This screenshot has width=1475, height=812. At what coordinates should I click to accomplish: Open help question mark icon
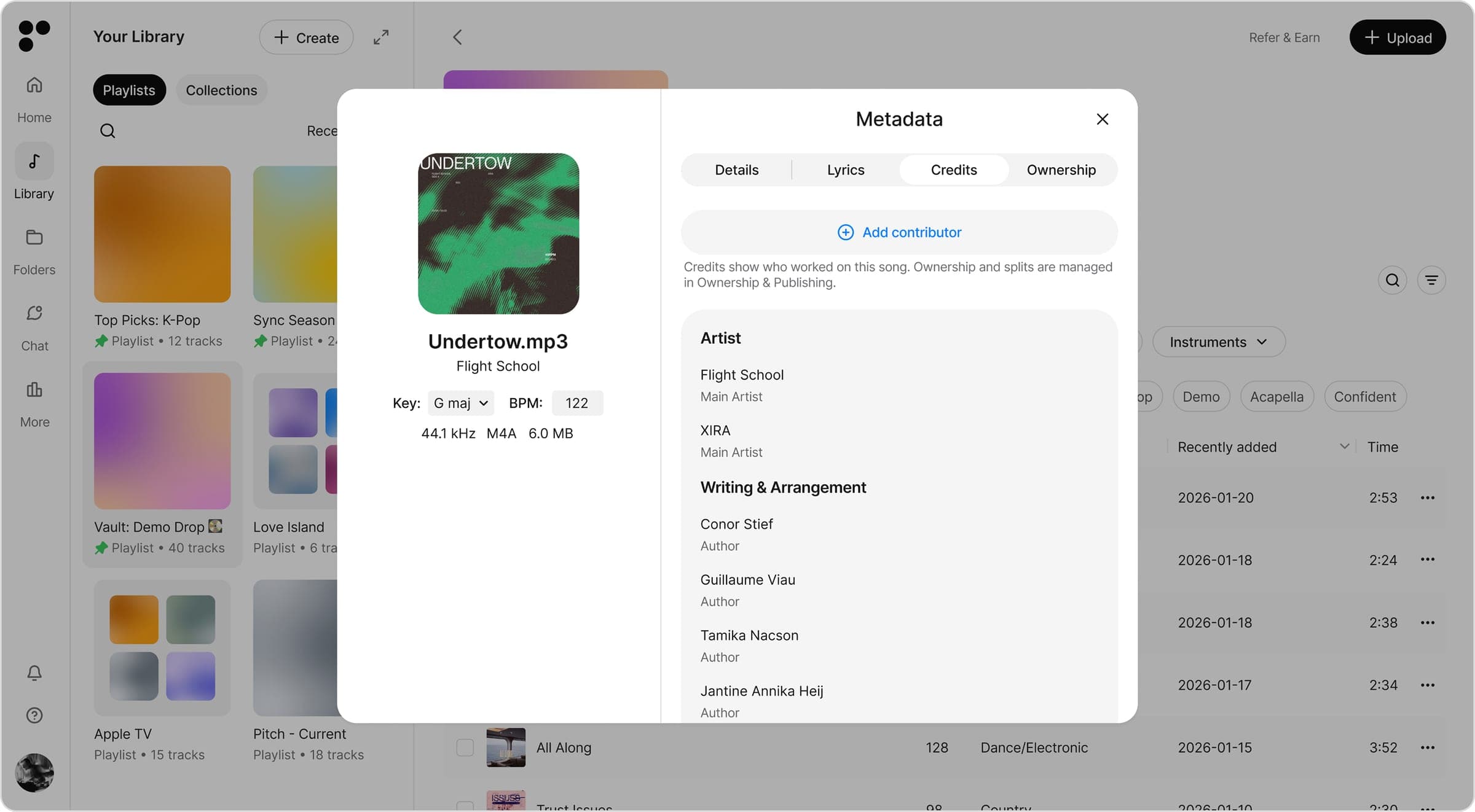(34, 716)
